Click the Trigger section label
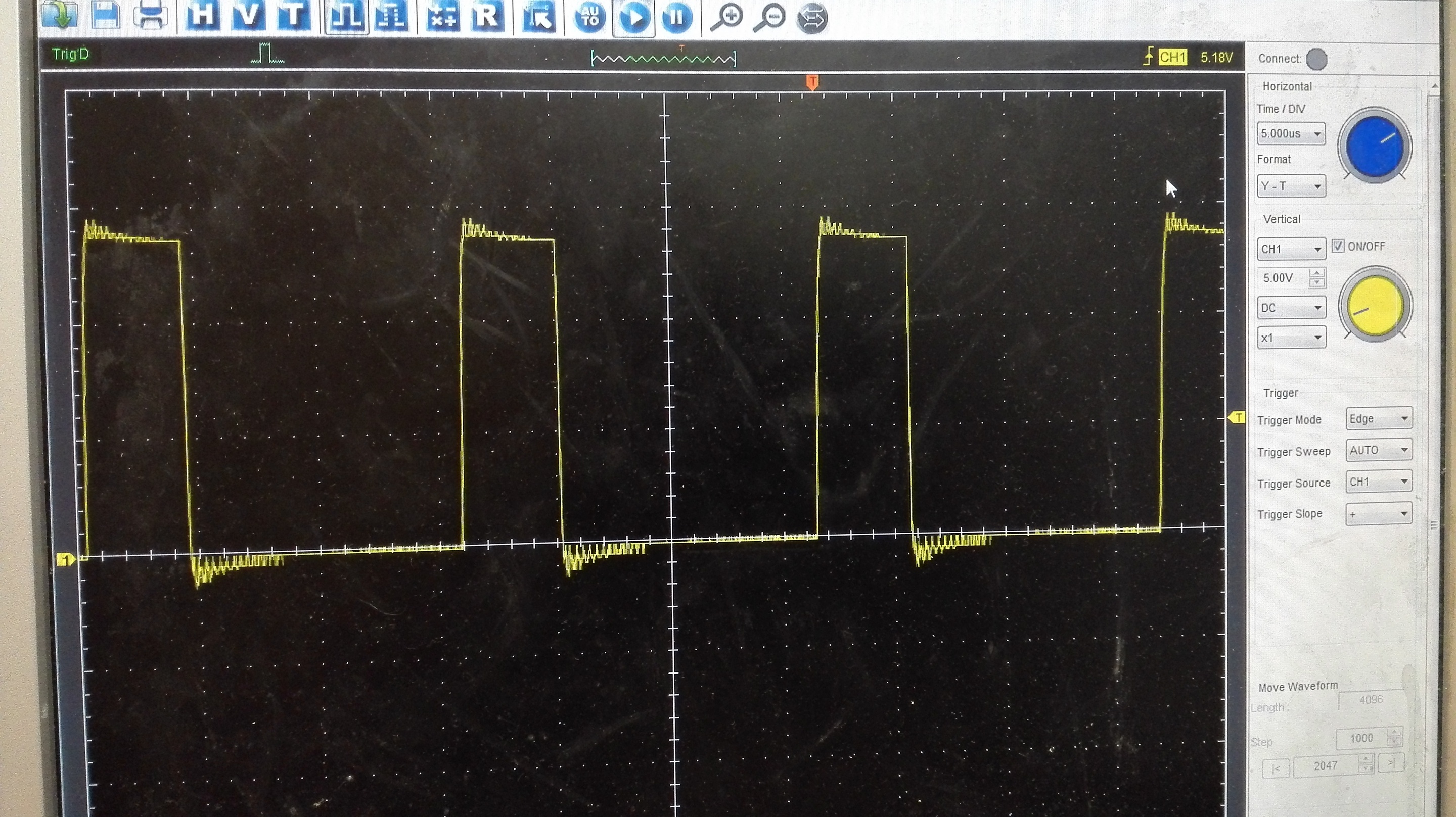Image resolution: width=1456 pixels, height=817 pixels. [1280, 393]
